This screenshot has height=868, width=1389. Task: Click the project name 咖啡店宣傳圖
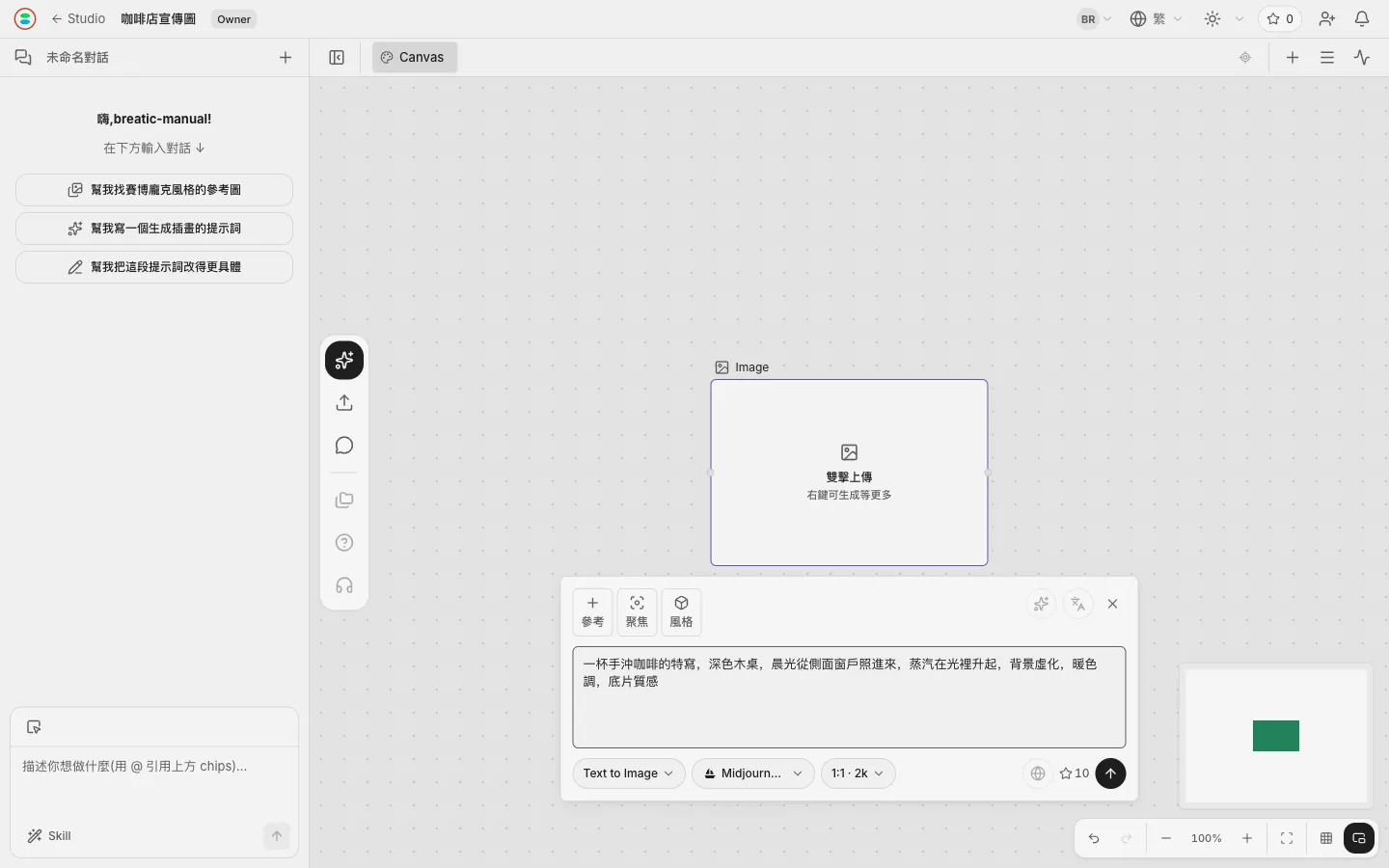point(158,18)
